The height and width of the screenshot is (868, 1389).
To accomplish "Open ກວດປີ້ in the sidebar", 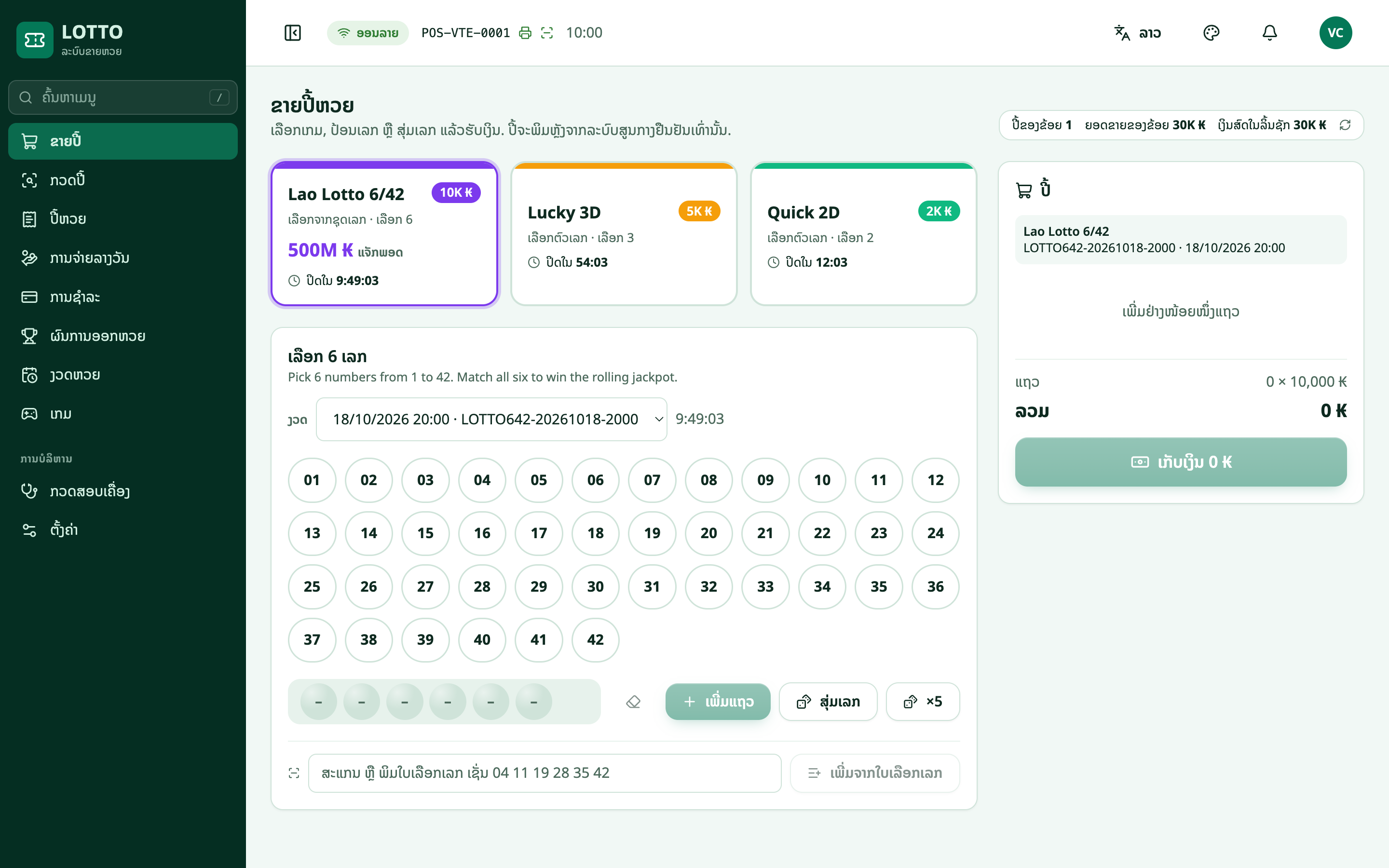I will pos(123,180).
